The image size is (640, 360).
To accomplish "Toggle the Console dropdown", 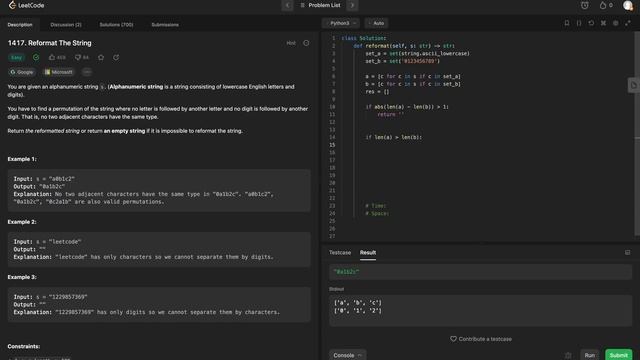I will pyautogui.click(x=347, y=355).
